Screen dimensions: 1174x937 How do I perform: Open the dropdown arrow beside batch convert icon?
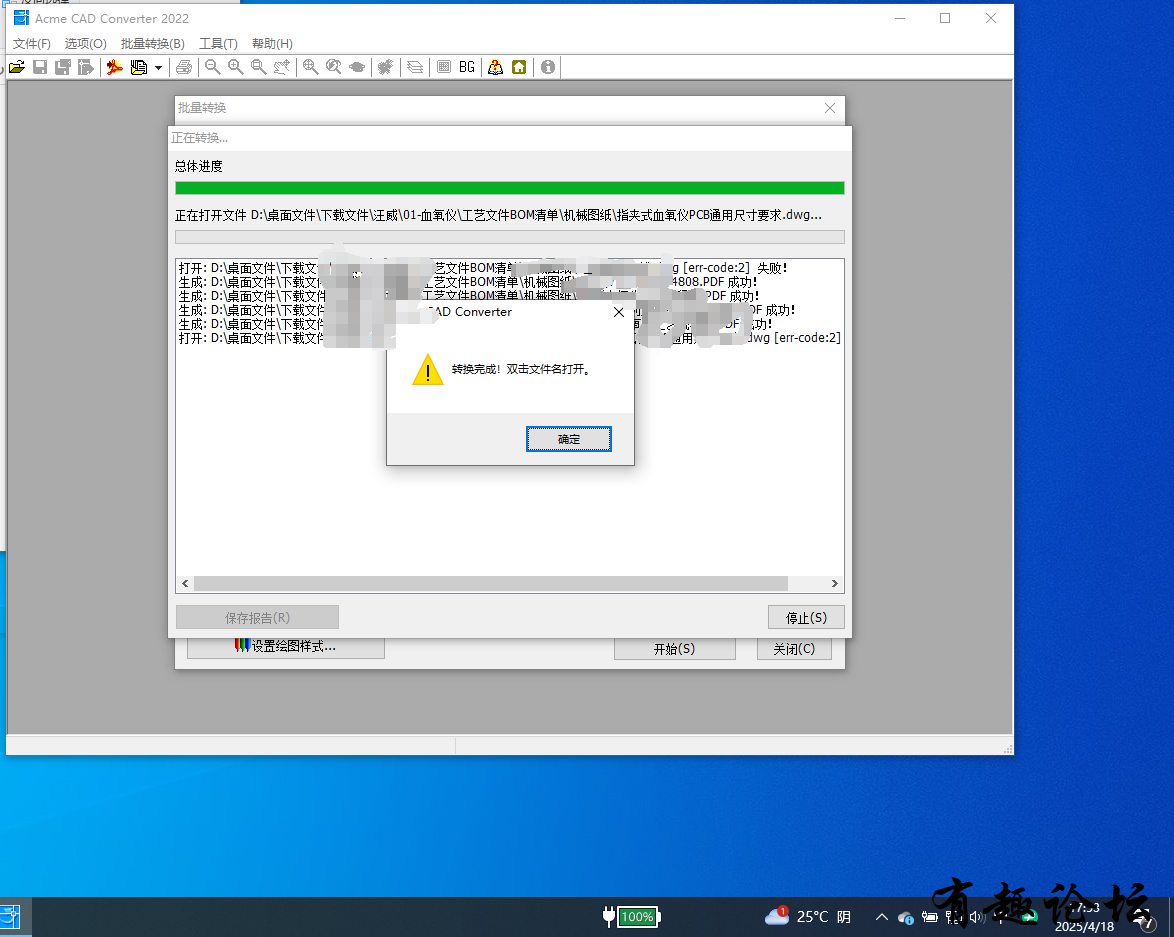click(x=158, y=68)
